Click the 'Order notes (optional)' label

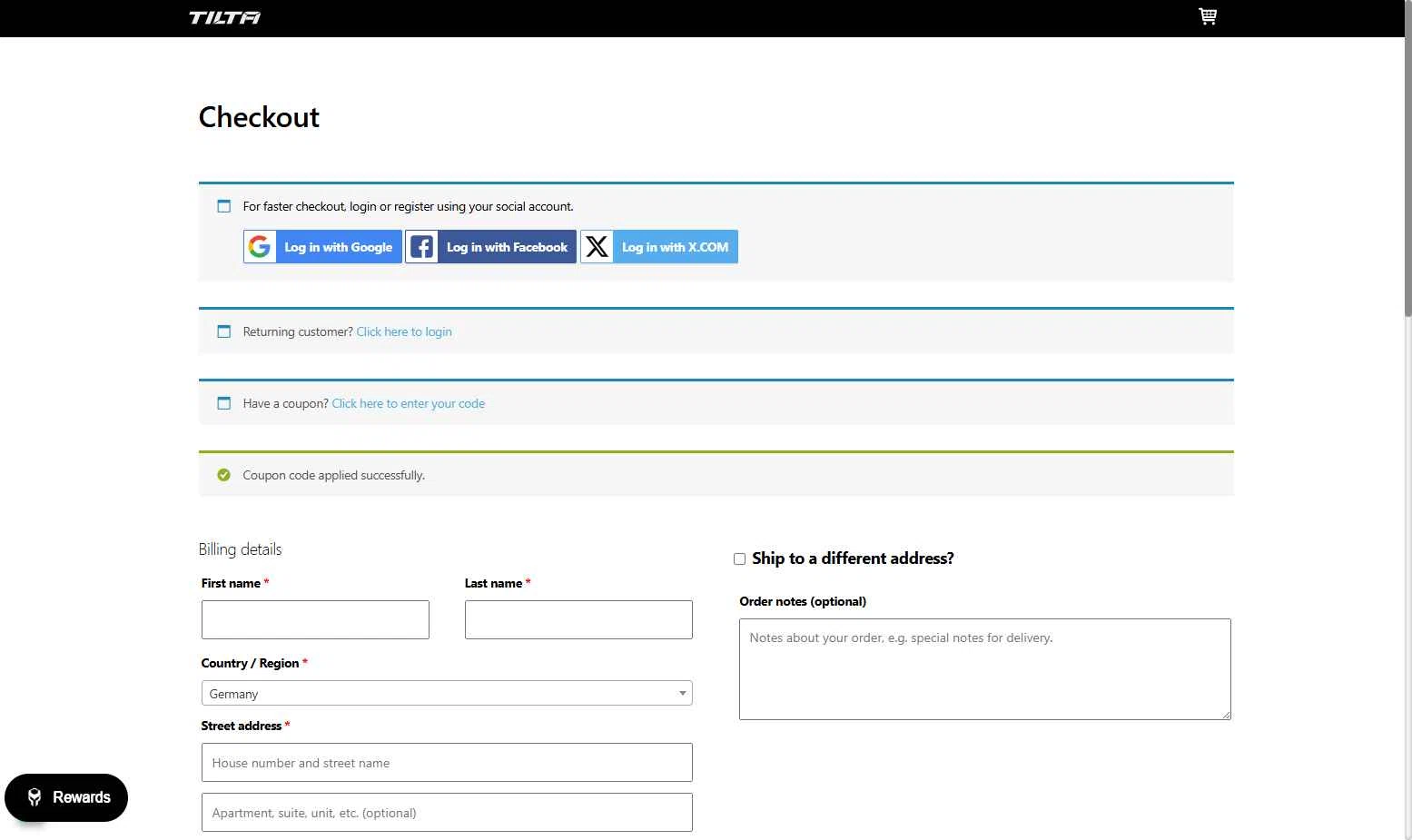pyautogui.click(x=803, y=601)
